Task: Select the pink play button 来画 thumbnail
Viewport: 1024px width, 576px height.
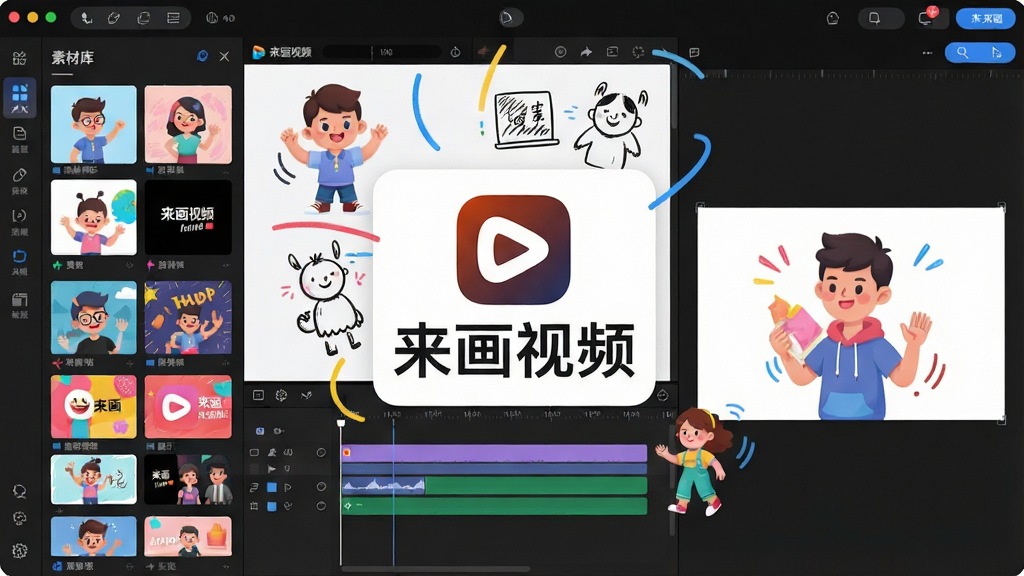Action: tap(188, 406)
